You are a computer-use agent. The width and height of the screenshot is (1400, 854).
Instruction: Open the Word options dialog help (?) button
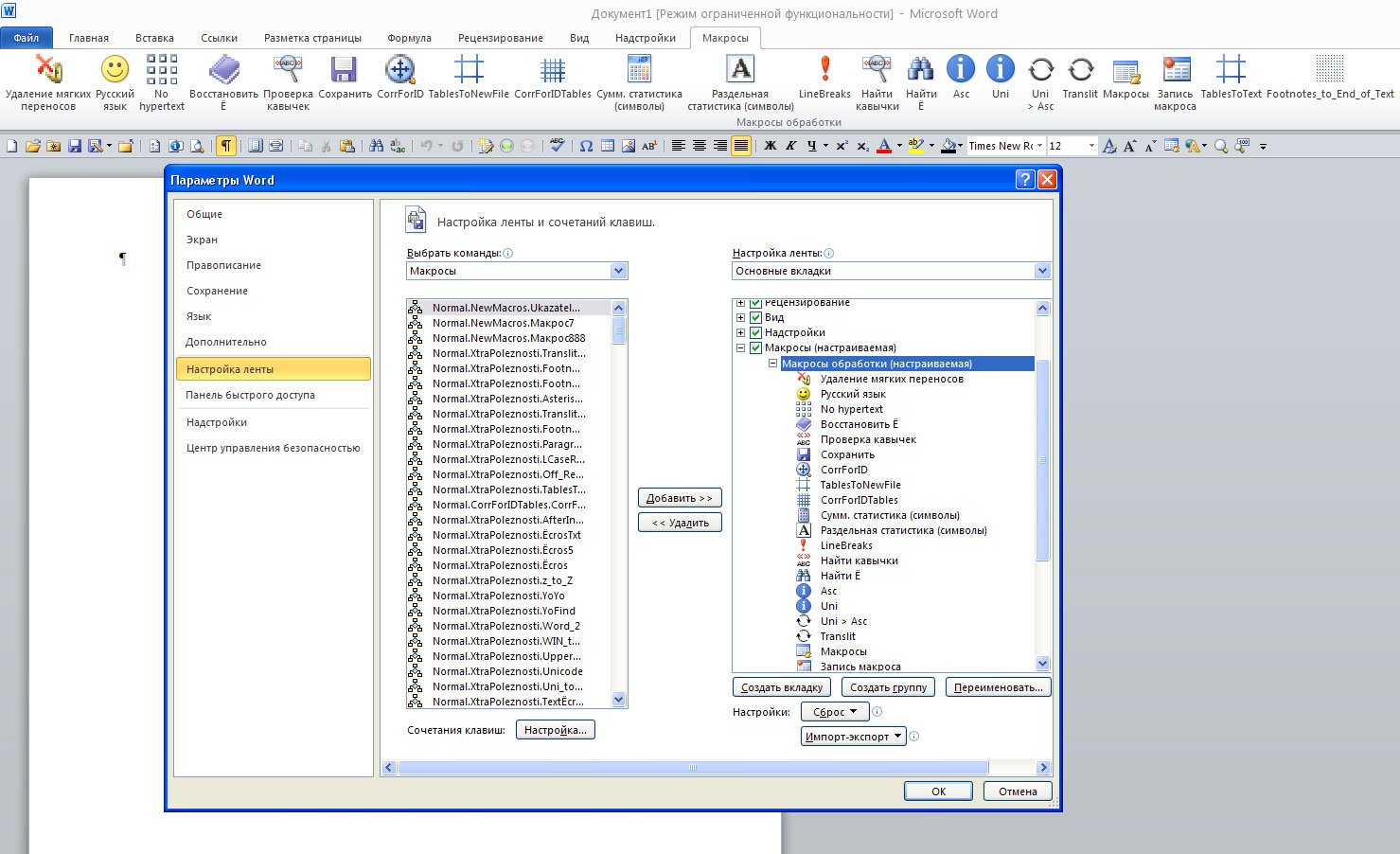coord(1024,180)
